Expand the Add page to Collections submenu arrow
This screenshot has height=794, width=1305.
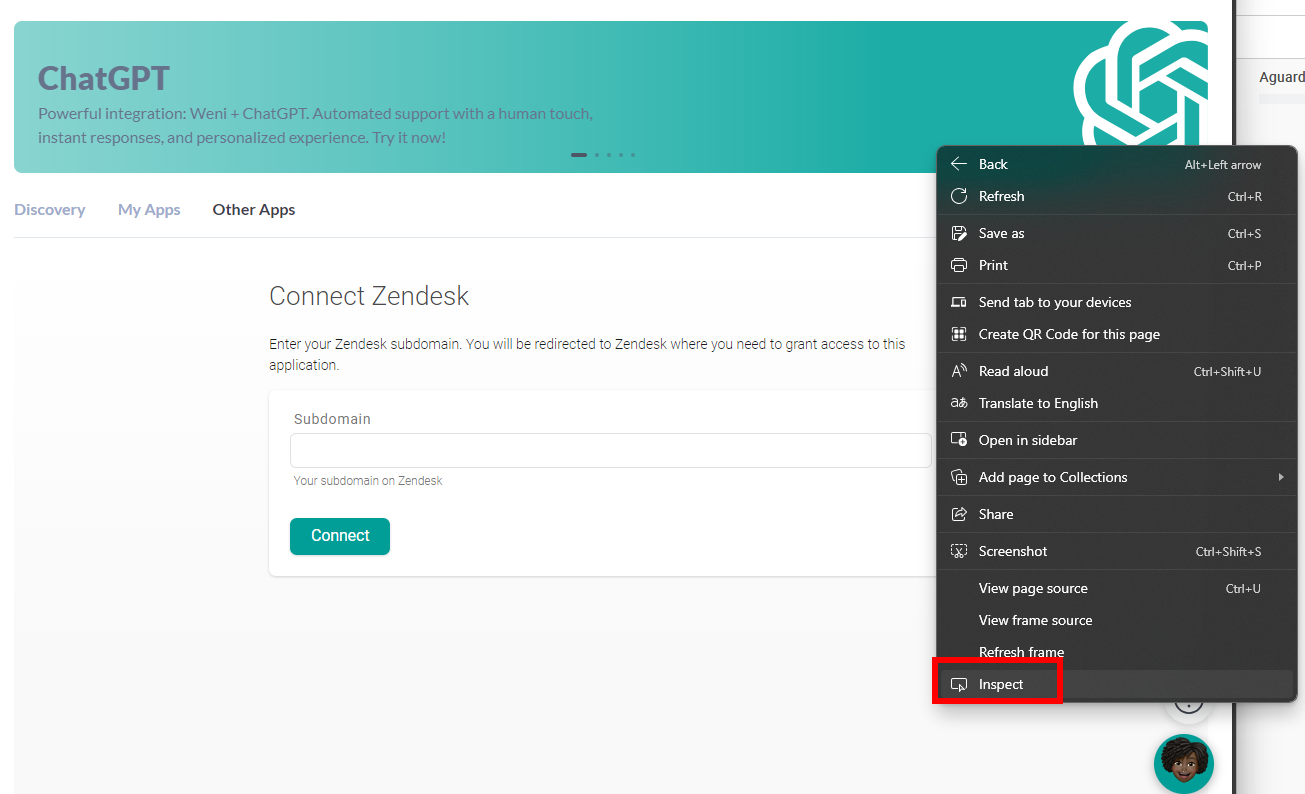click(1280, 477)
